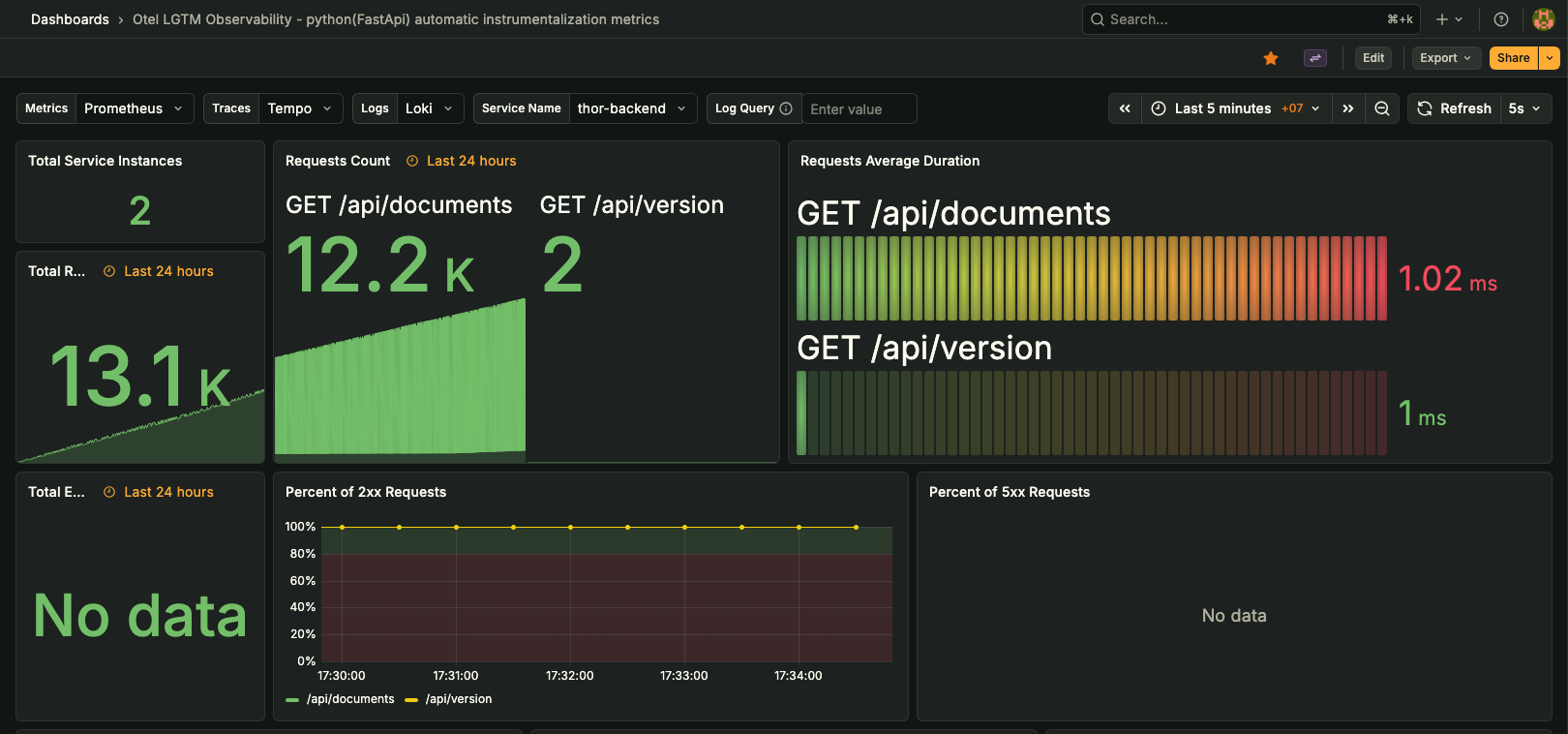Expand the Share options arrow
Screen dimensions: 1568x734
tap(1550, 58)
